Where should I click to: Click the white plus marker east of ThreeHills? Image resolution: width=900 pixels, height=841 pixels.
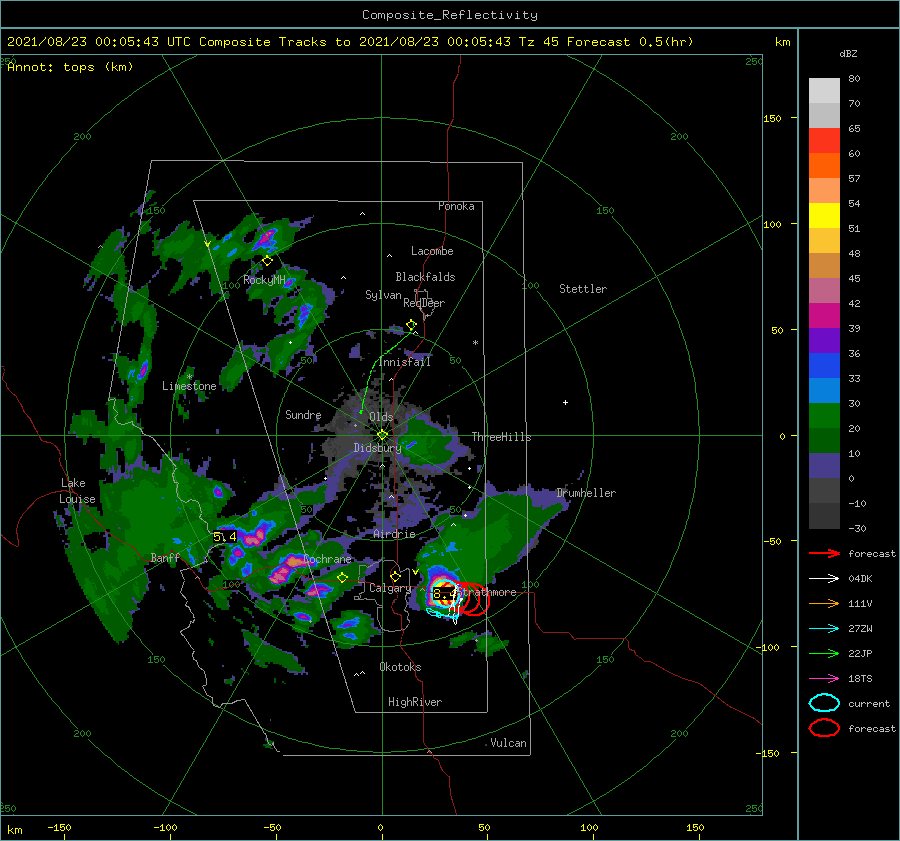565,402
